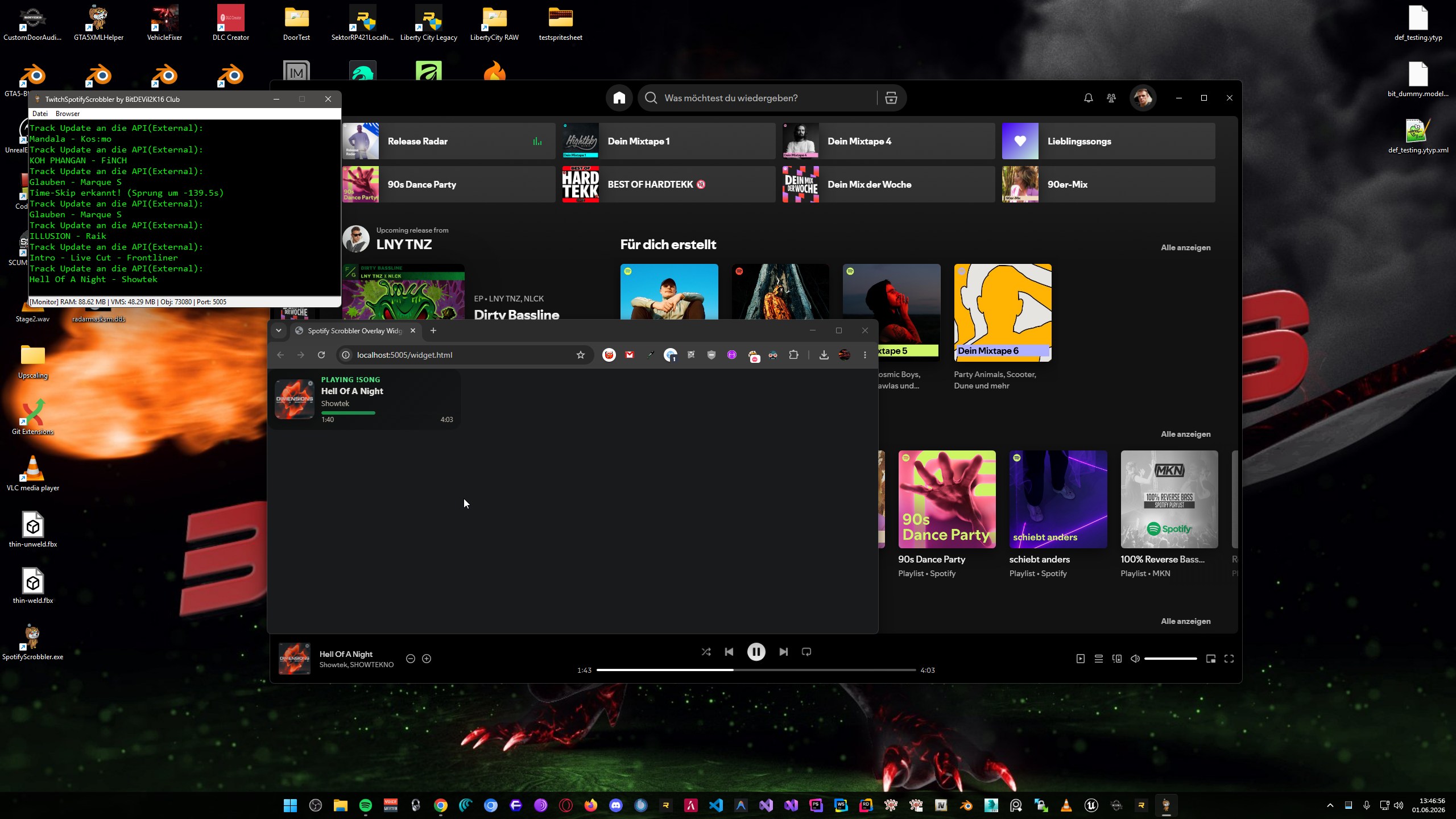Open Dein Mixtape 6 cover
This screenshot has height=819, width=1456.
[1003, 312]
